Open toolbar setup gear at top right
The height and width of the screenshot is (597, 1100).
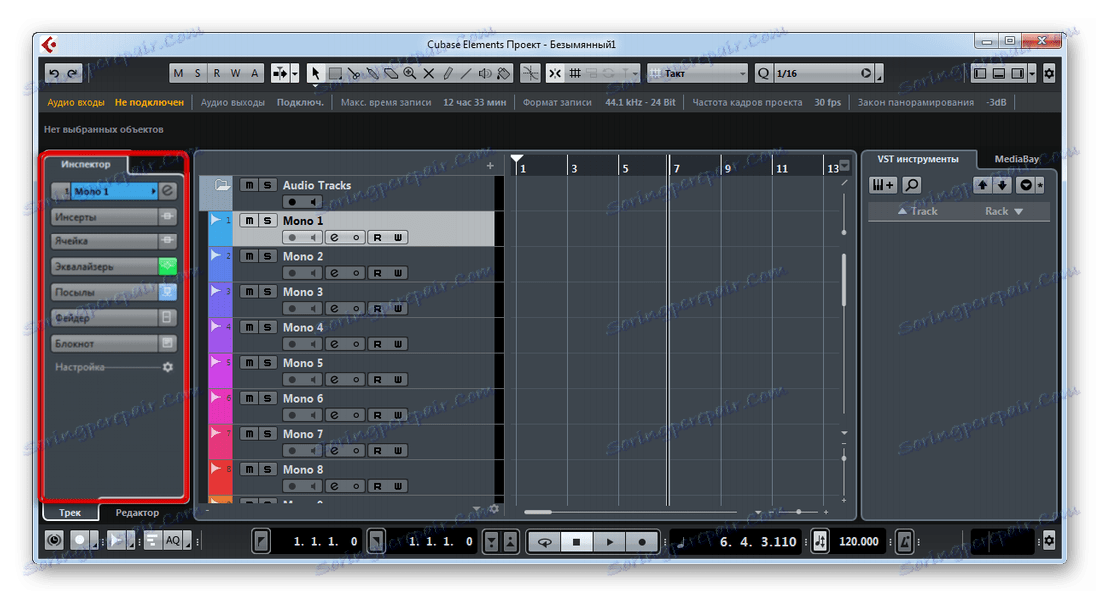click(x=1049, y=73)
